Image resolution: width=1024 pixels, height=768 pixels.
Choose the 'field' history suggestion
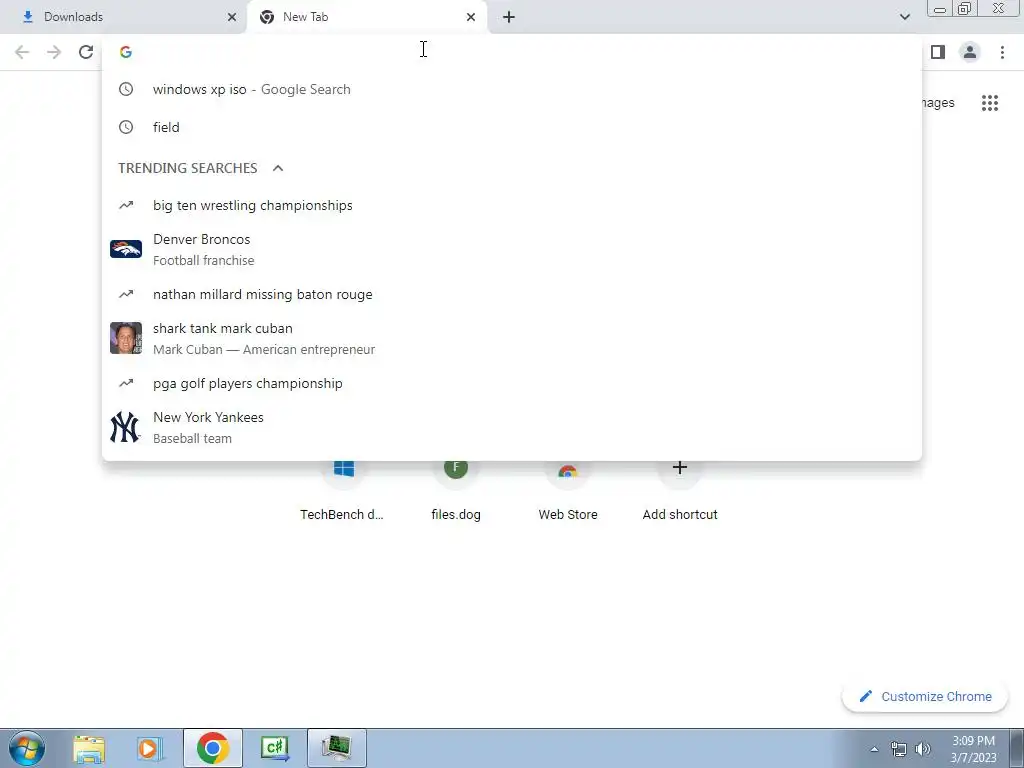512,127
